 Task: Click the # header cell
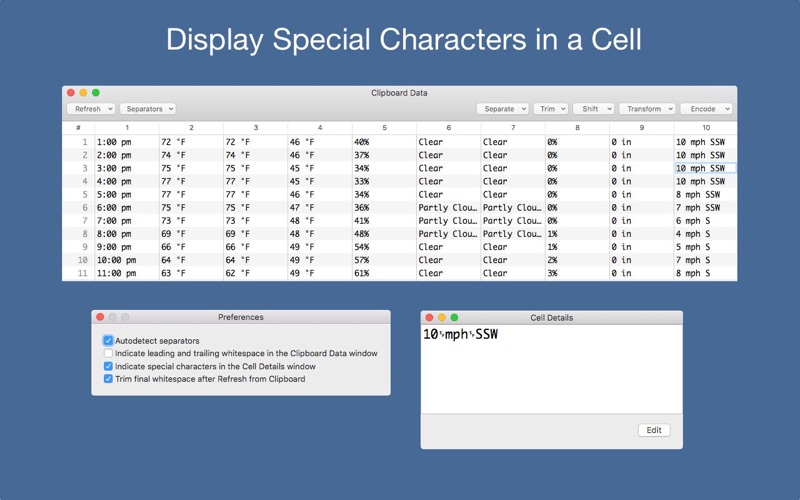pos(78,128)
